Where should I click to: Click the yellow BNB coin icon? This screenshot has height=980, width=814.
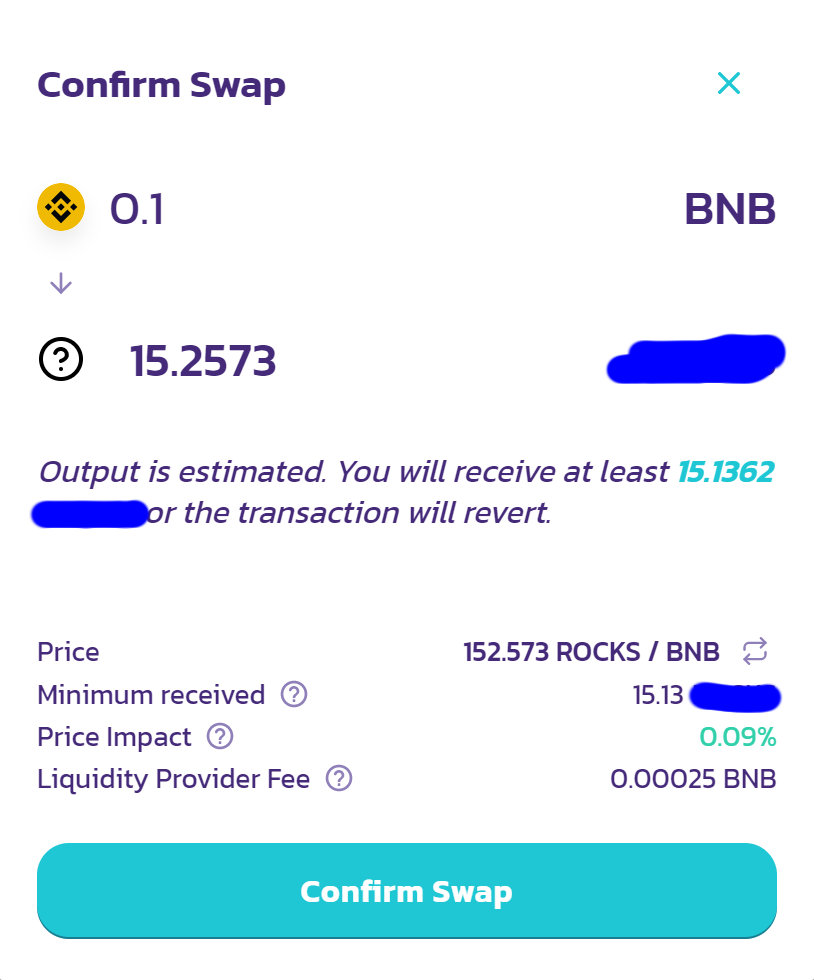[61, 207]
